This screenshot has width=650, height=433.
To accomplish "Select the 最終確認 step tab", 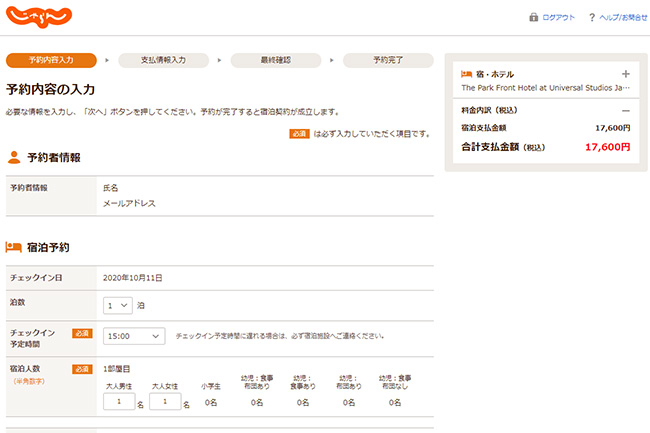I will [x=275, y=60].
